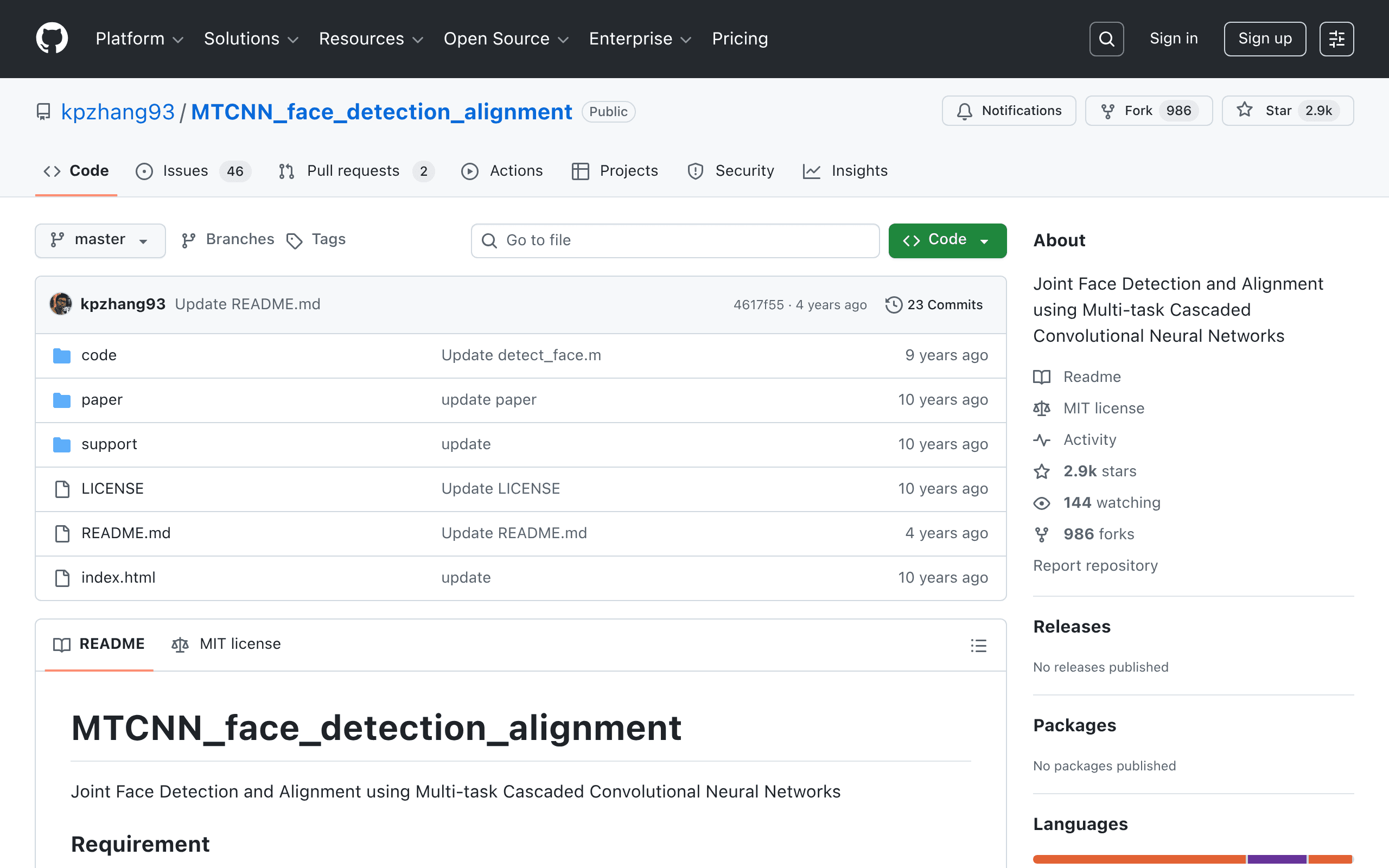The width and height of the screenshot is (1389, 868).
Task: Focus the Go to file field
Action: [675, 240]
